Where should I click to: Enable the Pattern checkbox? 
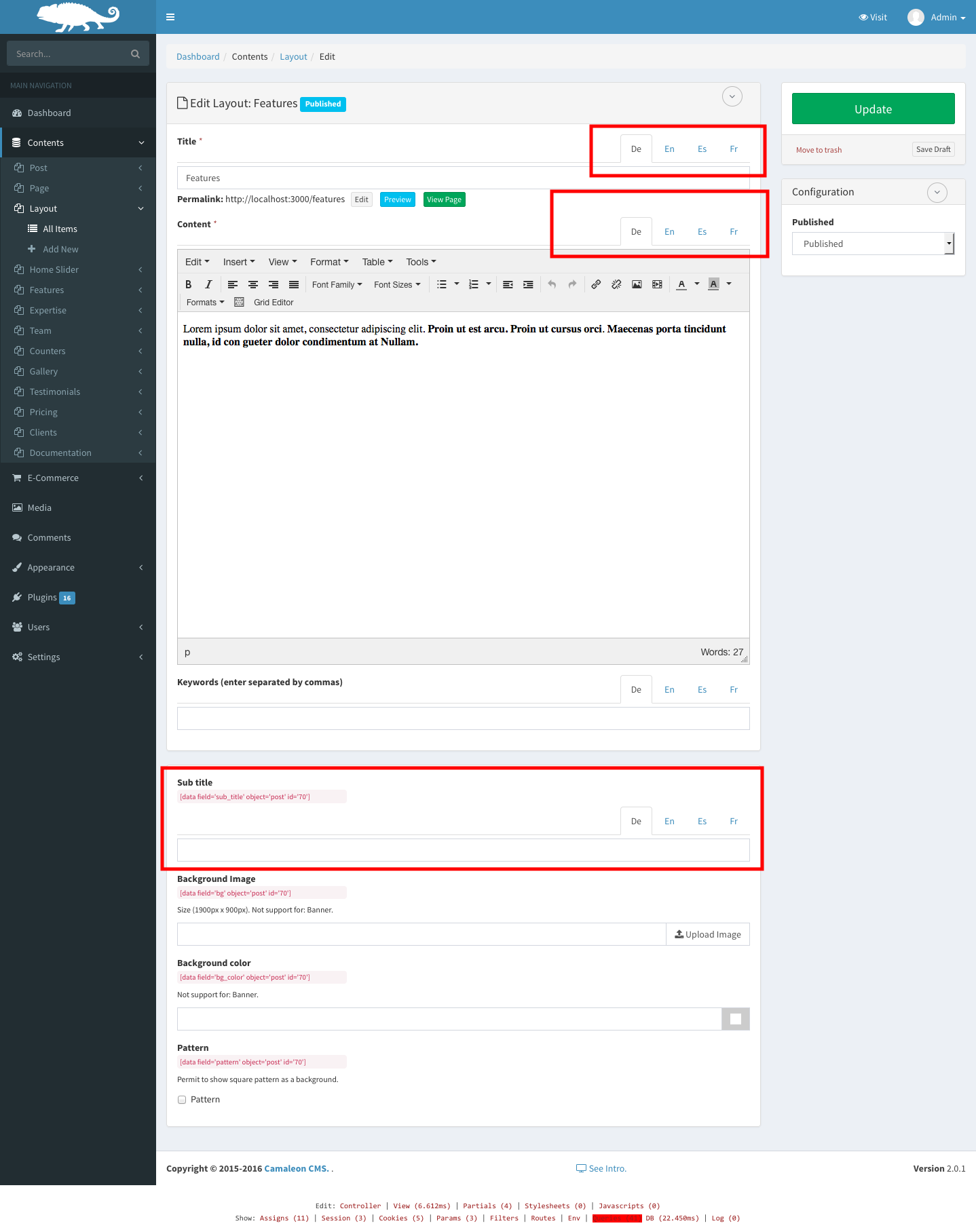[x=182, y=1100]
